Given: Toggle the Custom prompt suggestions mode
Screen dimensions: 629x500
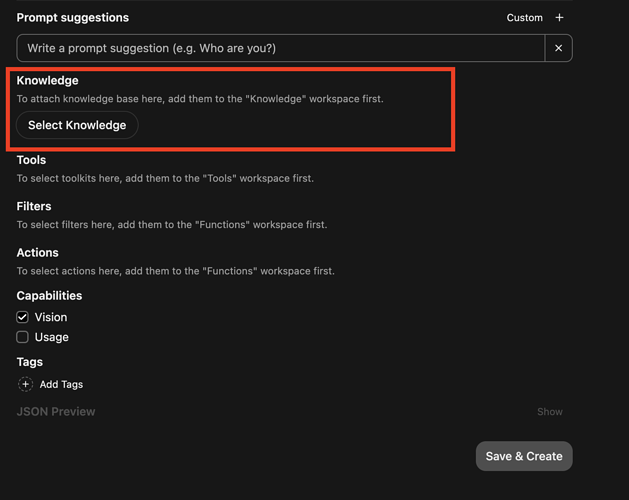Looking at the screenshot, I should click(x=524, y=18).
